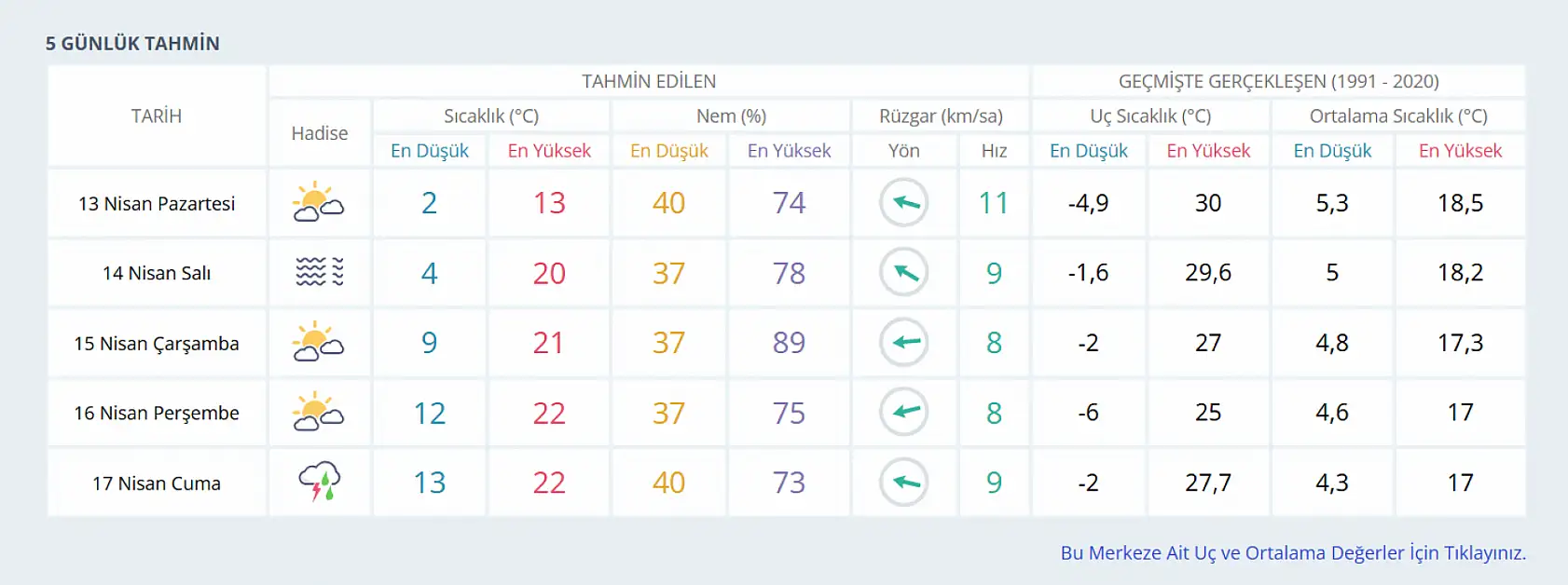
Task: Click max humidity '78' for 14 Nisan
Action: tap(789, 272)
